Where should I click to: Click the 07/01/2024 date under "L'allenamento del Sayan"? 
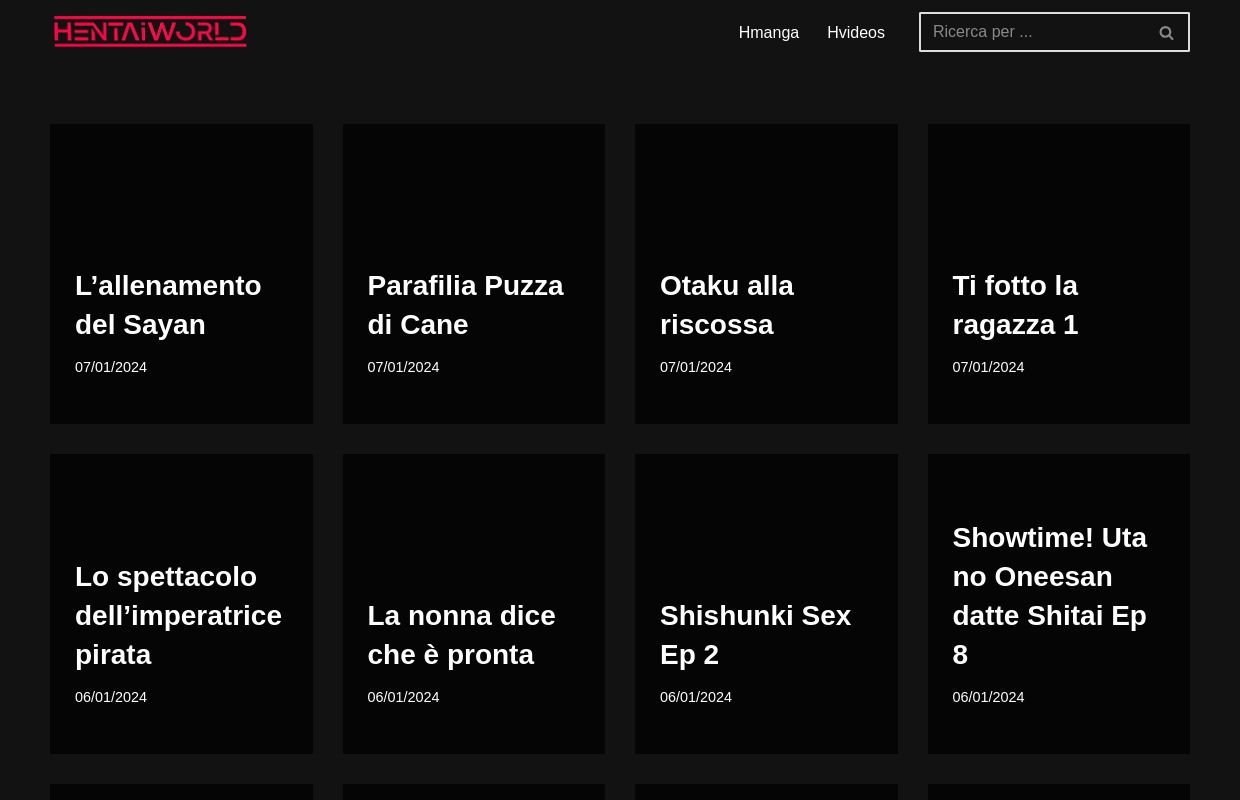pos(111,367)
